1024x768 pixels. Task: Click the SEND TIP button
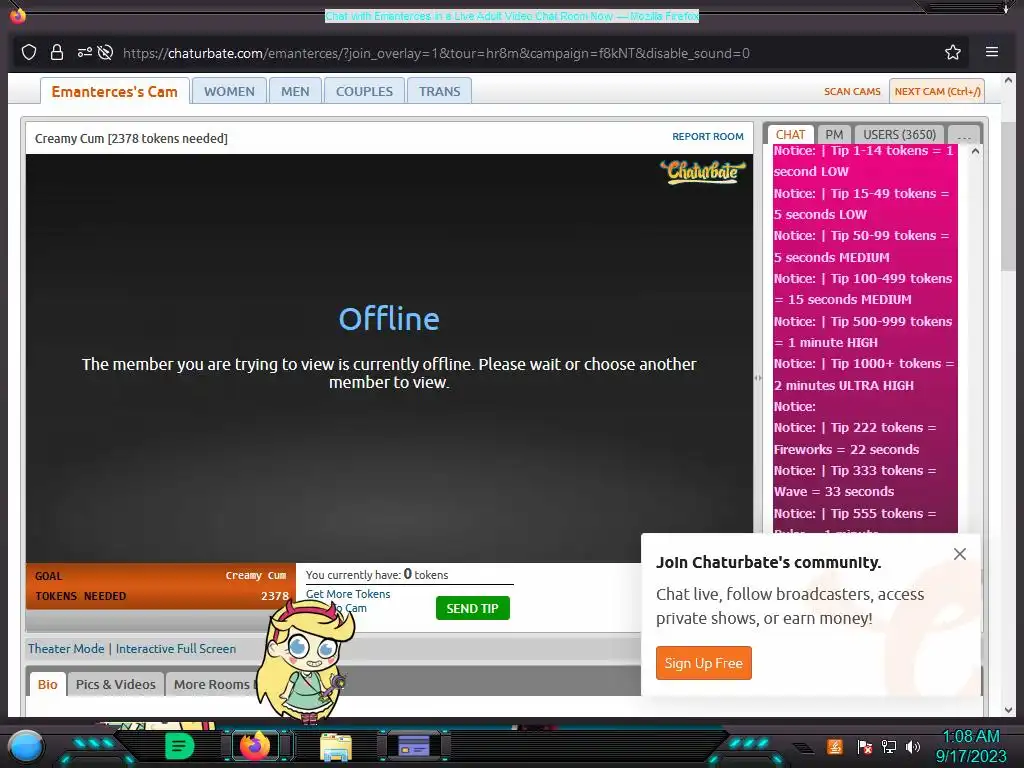pos(472,608)
